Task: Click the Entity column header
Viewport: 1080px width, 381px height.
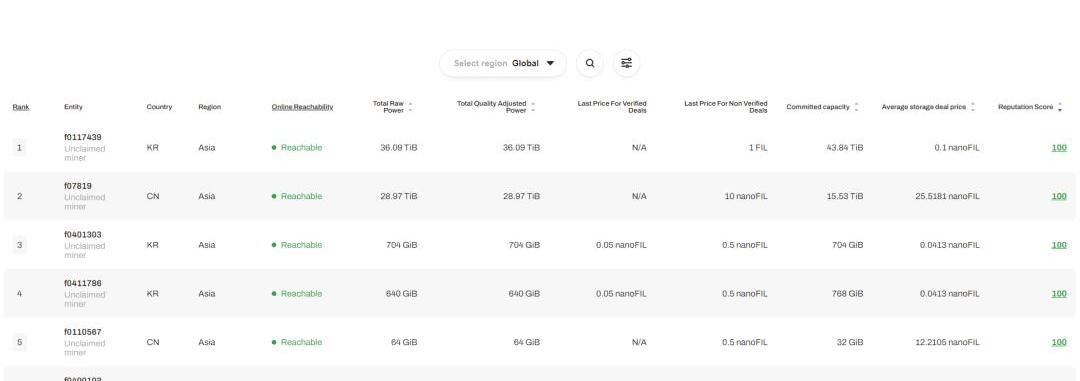Action: (x=73, y=107)
